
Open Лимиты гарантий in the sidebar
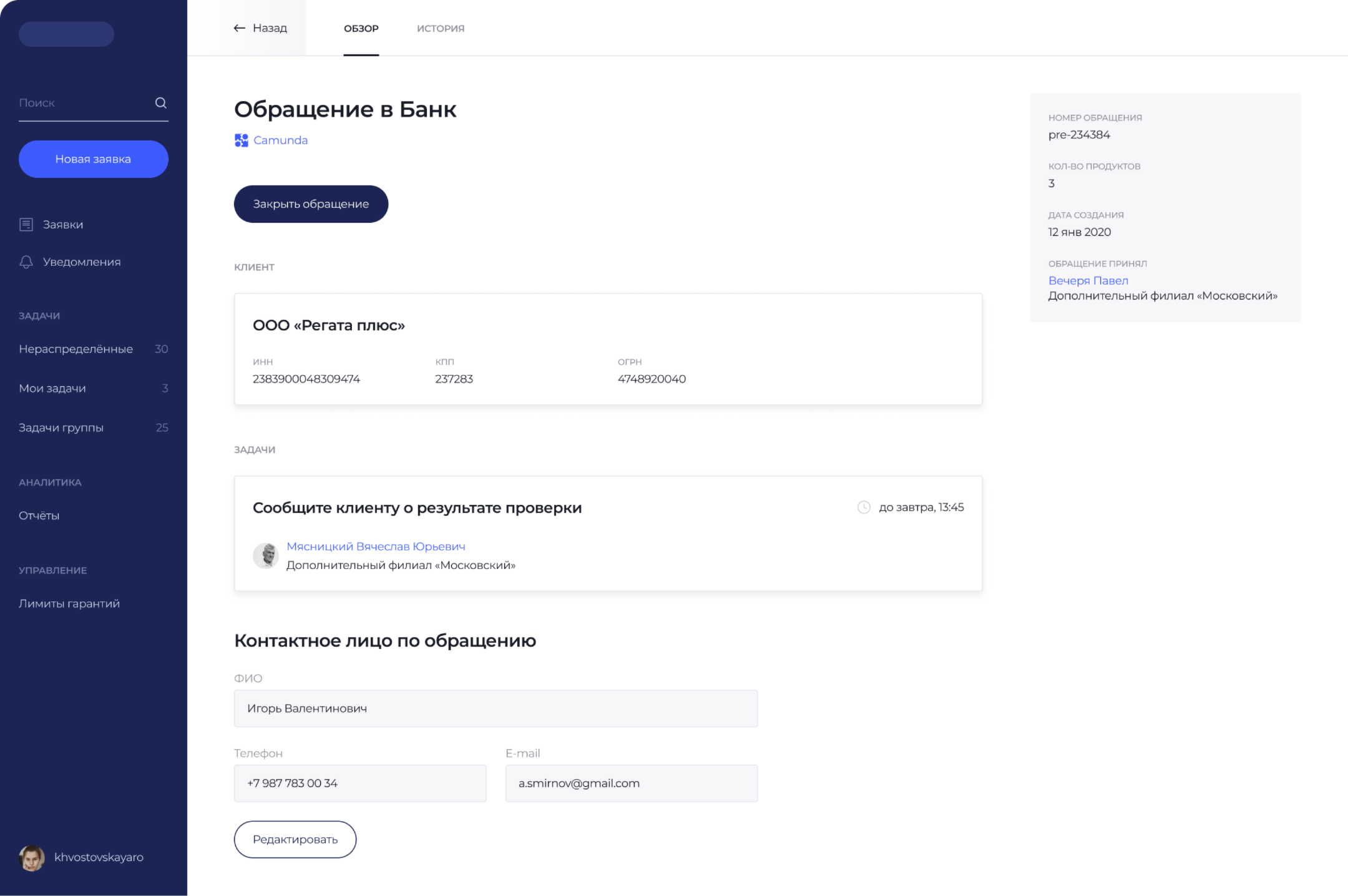[x=69, y=603]
